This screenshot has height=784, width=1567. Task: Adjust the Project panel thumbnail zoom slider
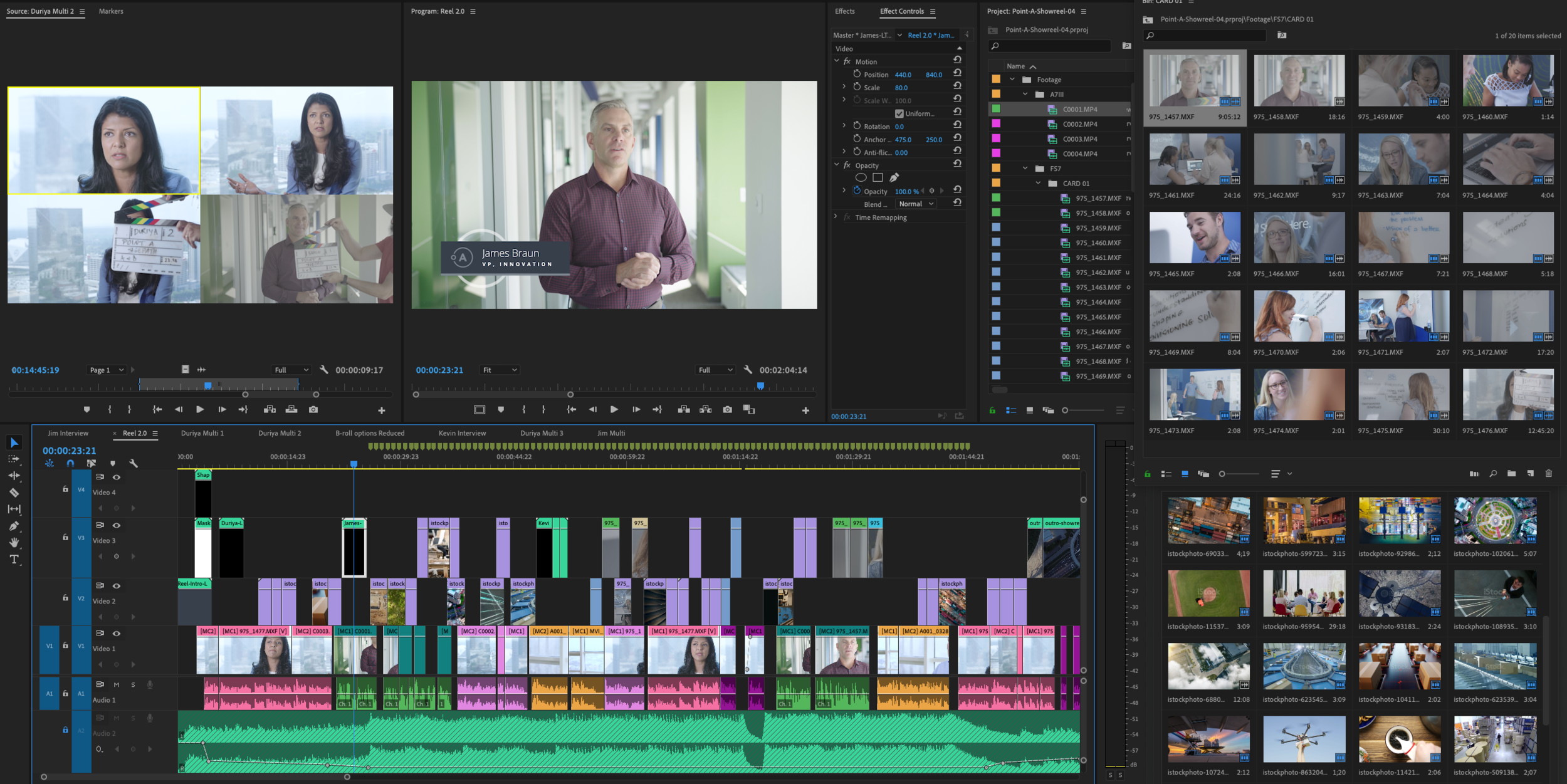1084,410
